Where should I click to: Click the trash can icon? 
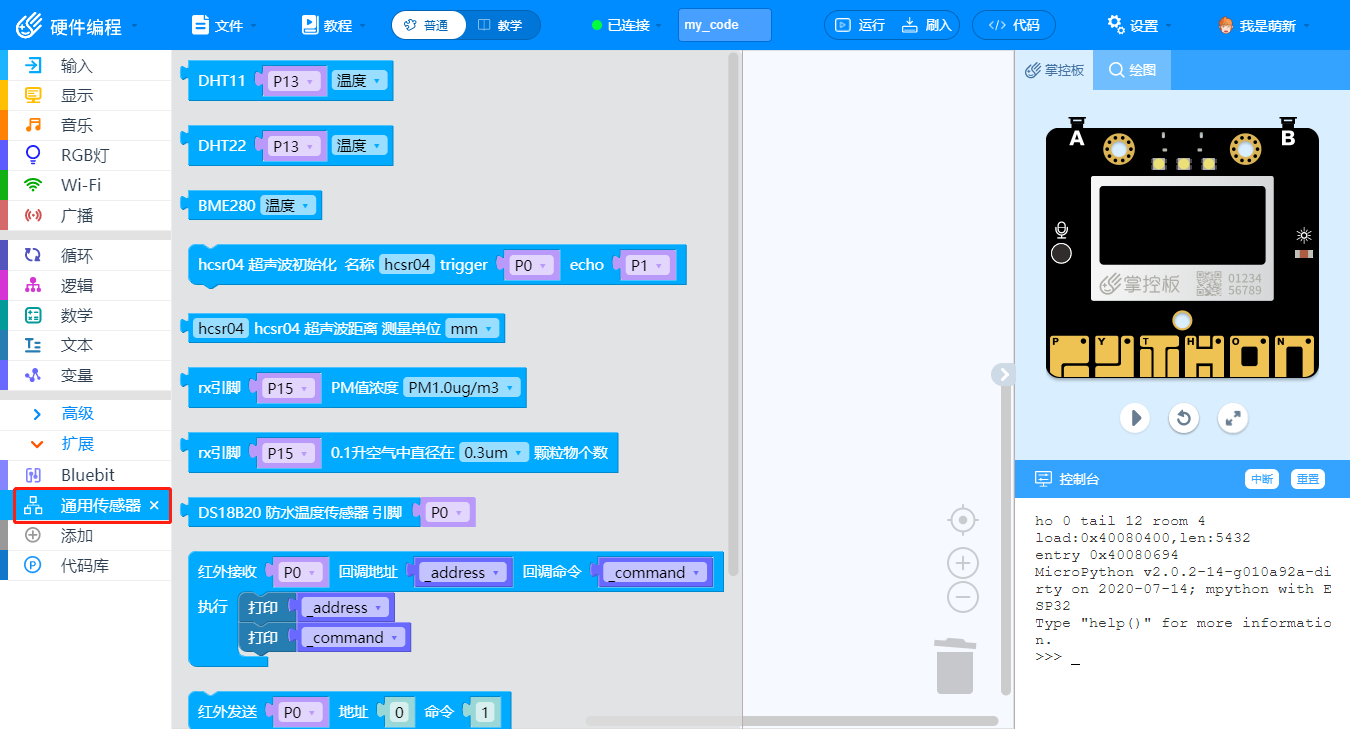(x=955, y=665)
